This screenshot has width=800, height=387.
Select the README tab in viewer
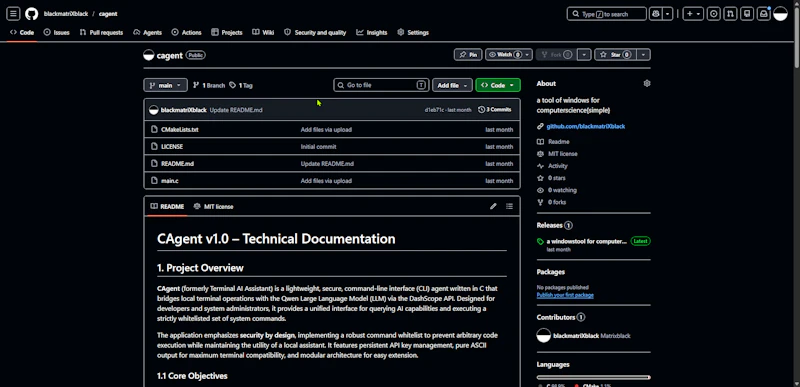pyautogui.click(x=167, y=207)
